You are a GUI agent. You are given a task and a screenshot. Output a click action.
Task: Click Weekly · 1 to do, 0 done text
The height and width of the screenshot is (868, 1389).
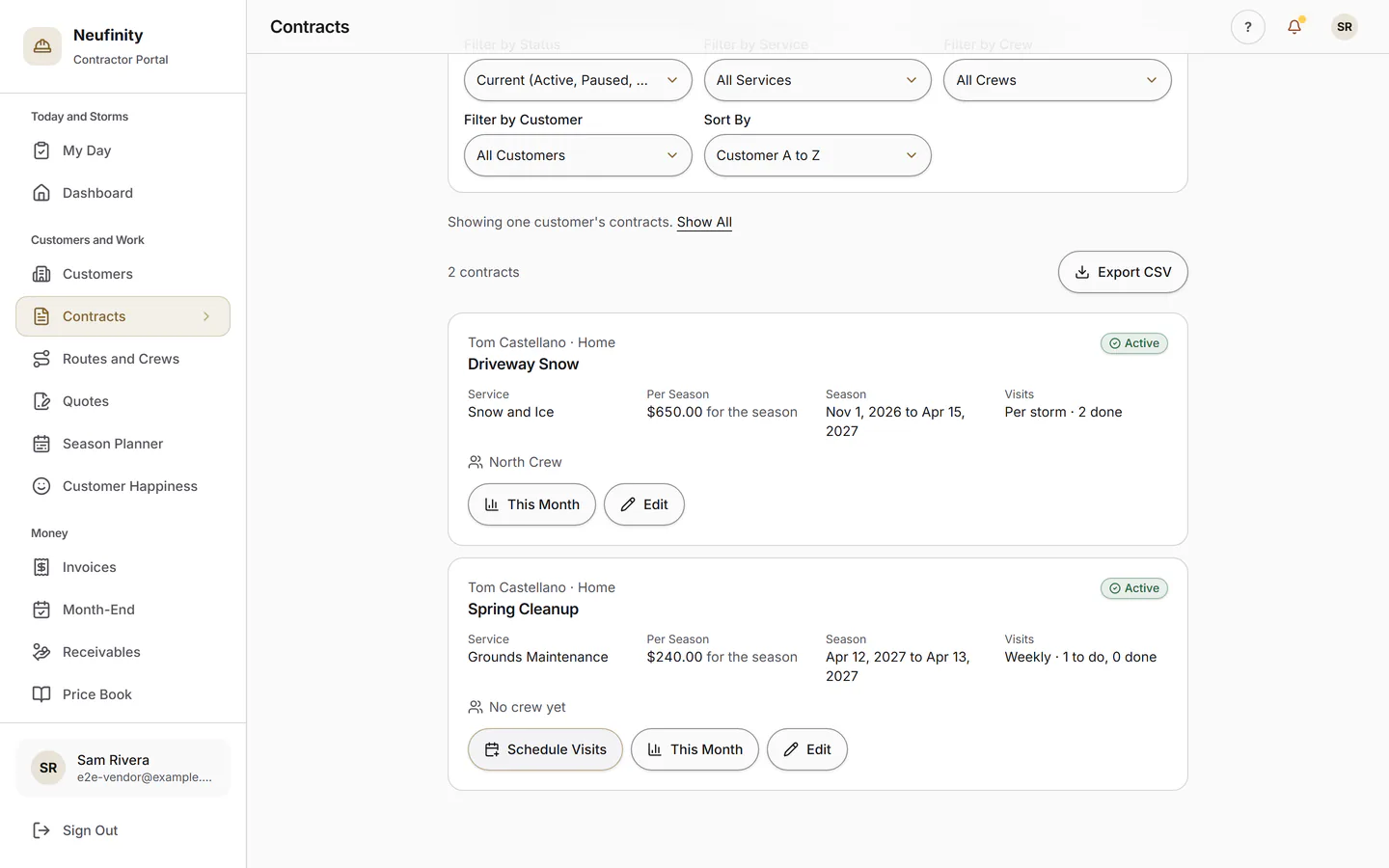coord(1080,657)
